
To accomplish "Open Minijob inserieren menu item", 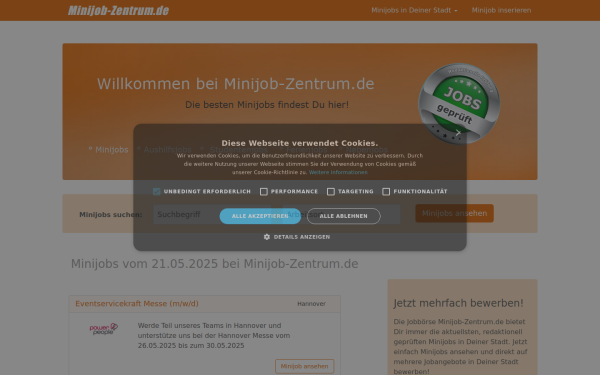I will pos(501,10).
